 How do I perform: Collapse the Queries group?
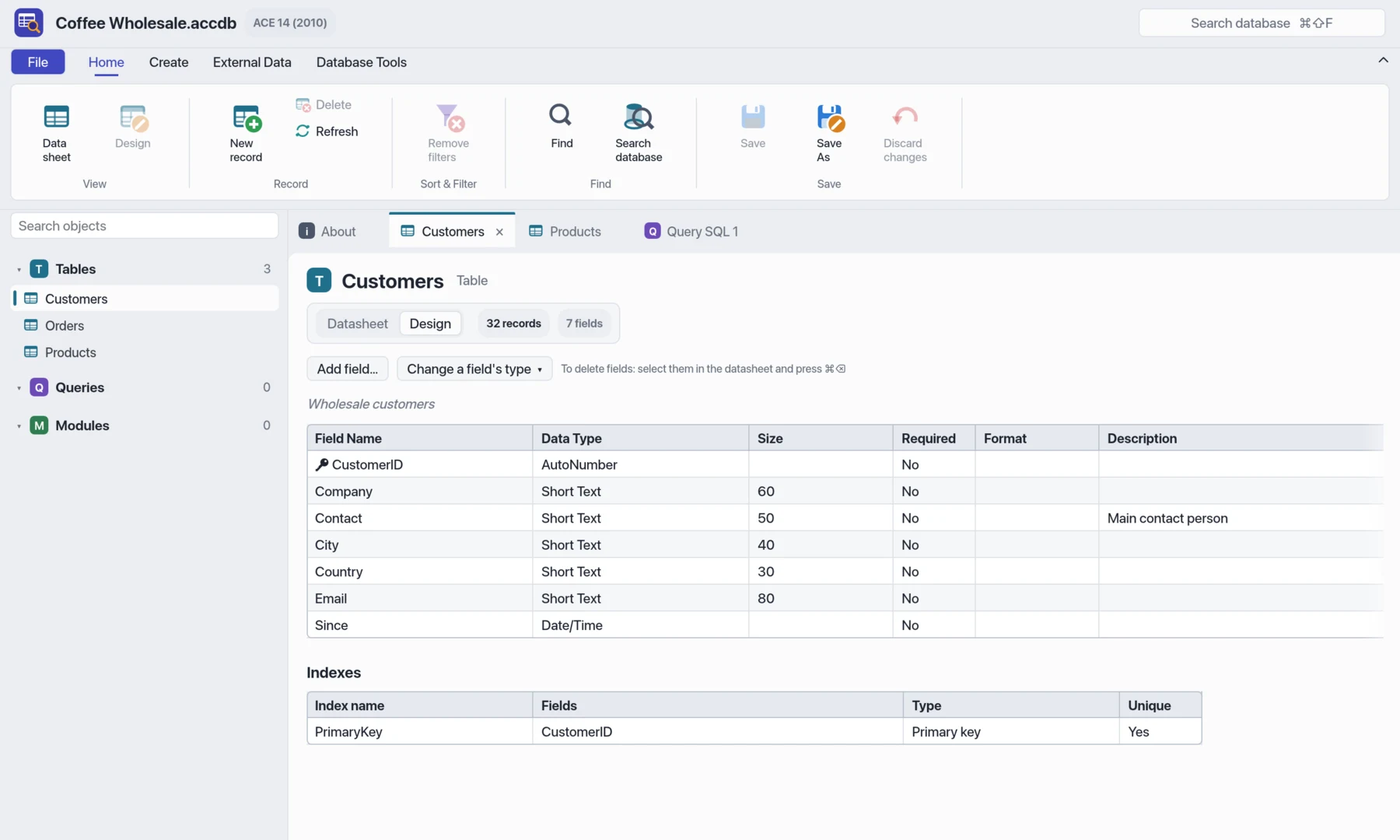tap(19, 387)
